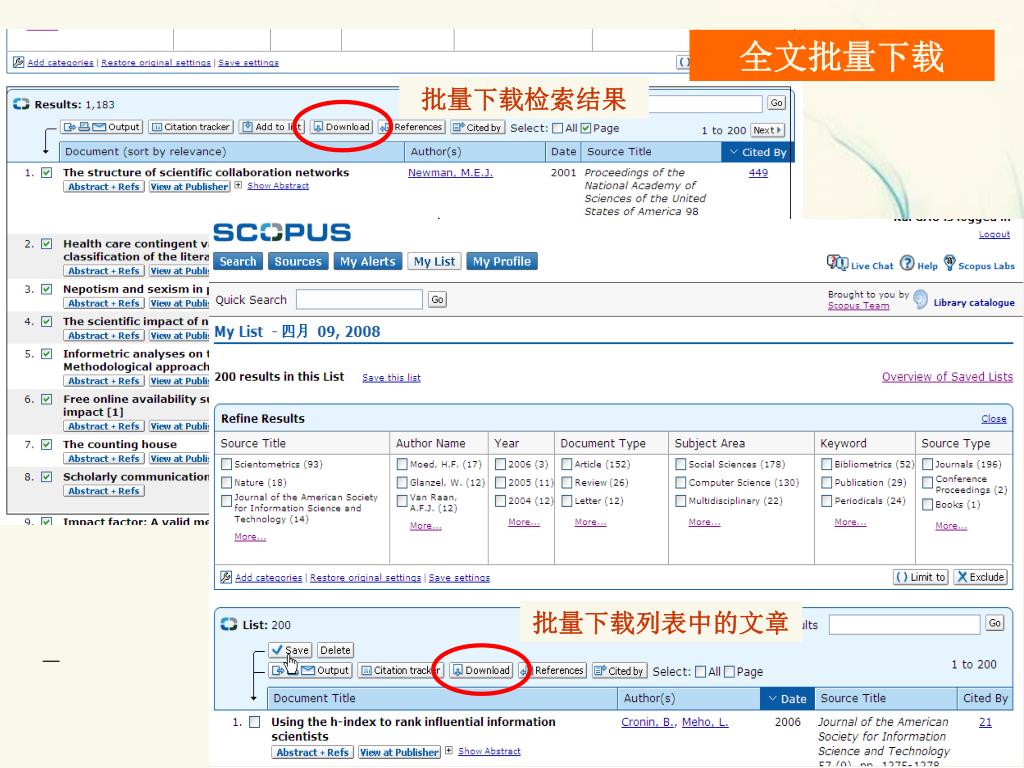Viewport: 1024px width, 768px height.
Task: Click Add to list in Results toolbar
Action: 271,127
